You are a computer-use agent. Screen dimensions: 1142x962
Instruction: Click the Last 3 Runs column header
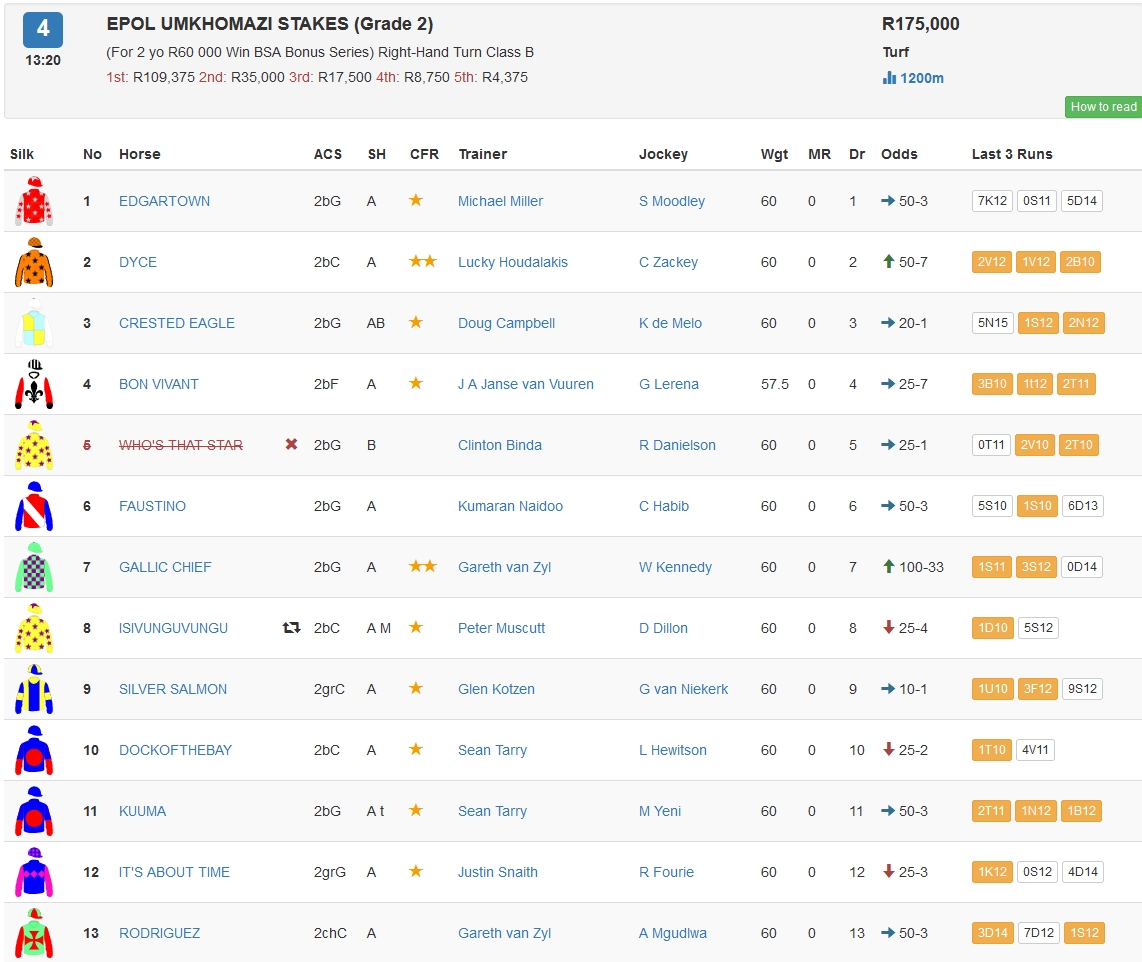point(1011,154)
